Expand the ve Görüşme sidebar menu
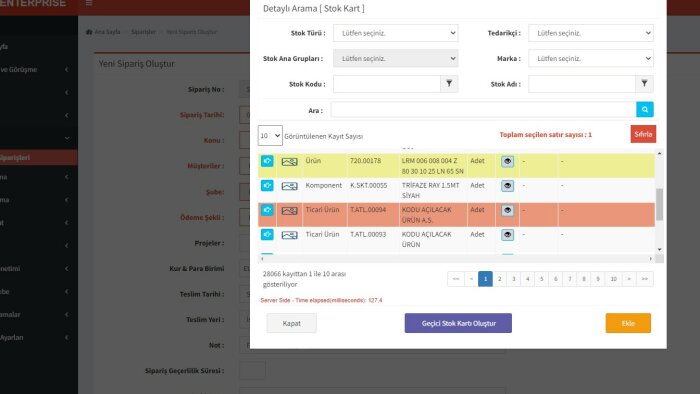This screenshot has height=394, width=700. pyautogui.click(x=36, y=70)
